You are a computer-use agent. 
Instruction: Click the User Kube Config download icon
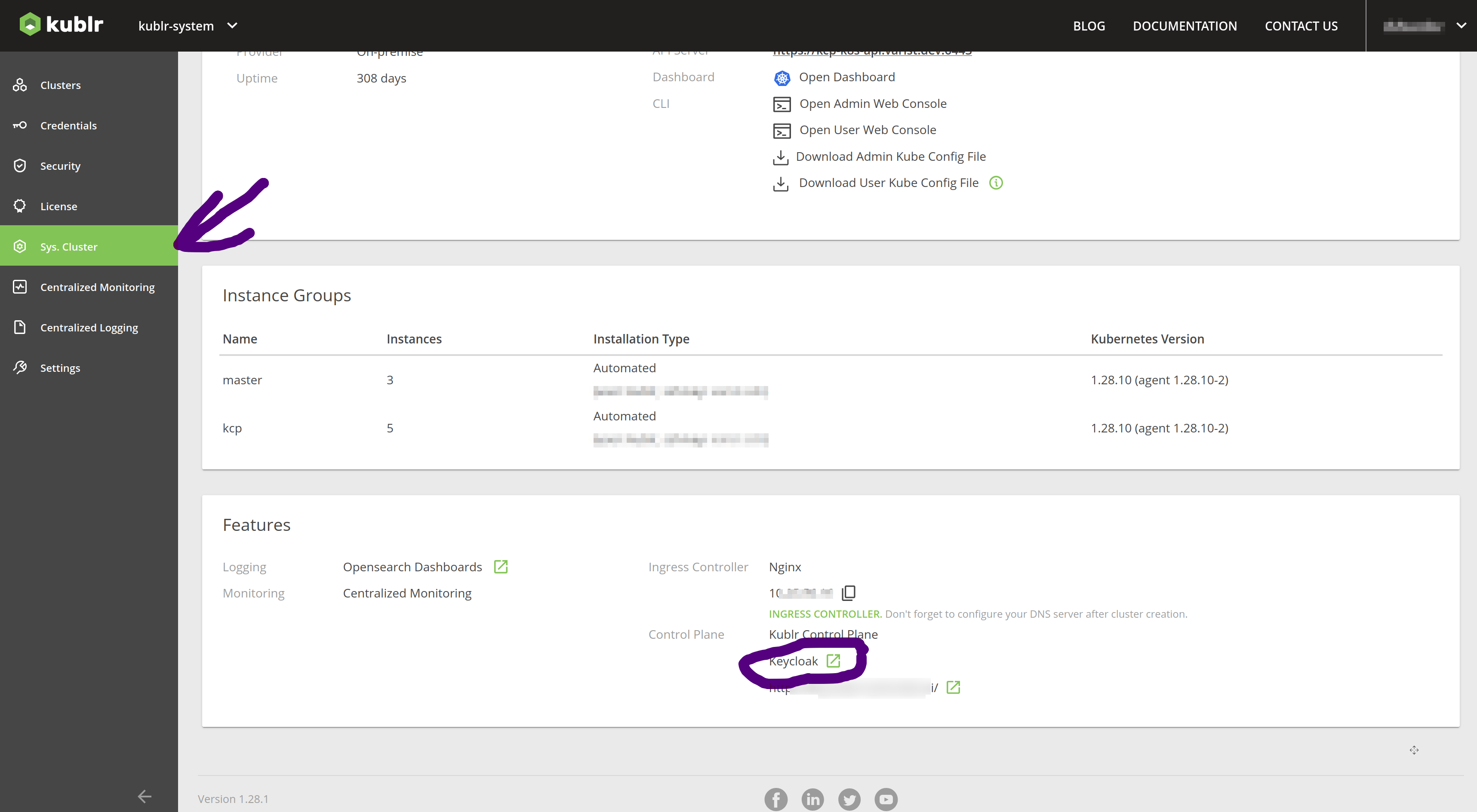point(780,184)
